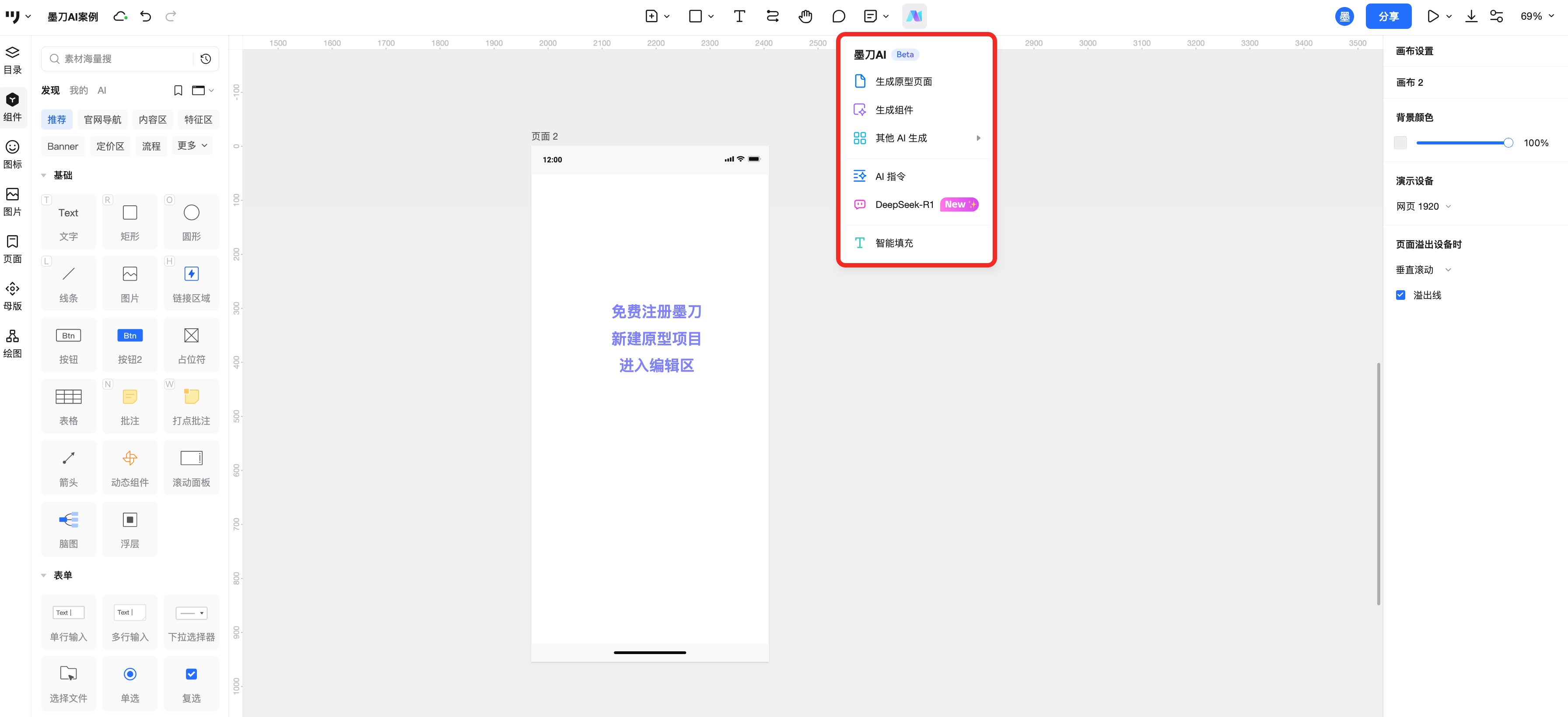Select the 特征区 filter tag
Image resolution: width=1568 pixels, height=717 pixels.
199,120
